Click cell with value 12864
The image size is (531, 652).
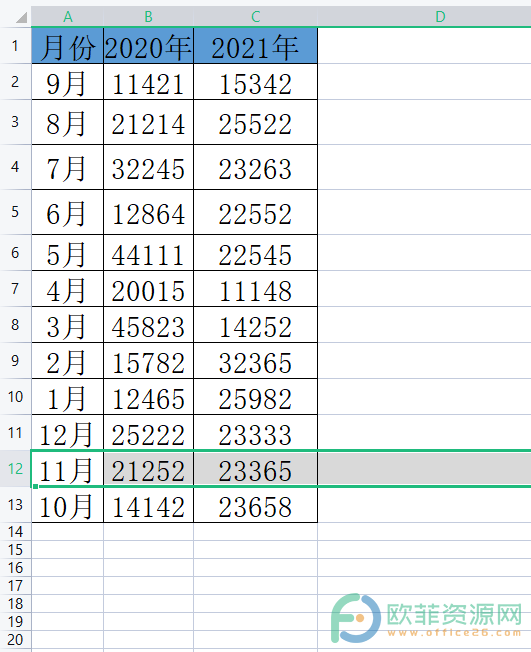pyautogui.click(x=148, y=212)
